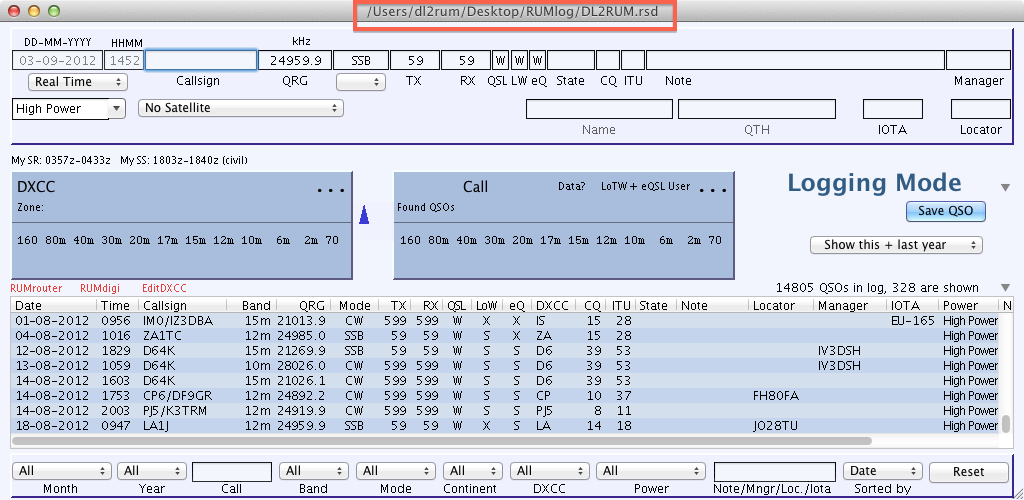Open the Year filter dropdown

coord(152,471)
